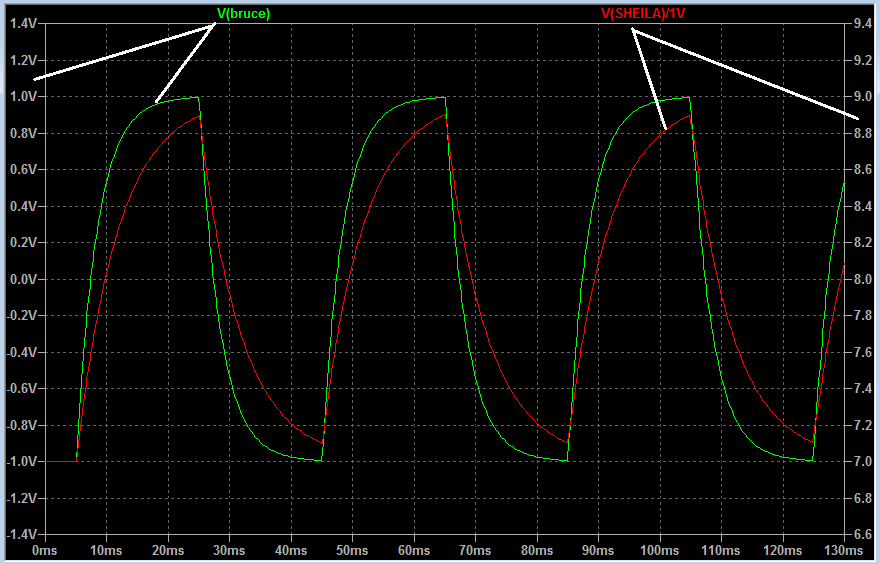The image size is (880, 564).
Task: Click the 120ms time axis label
Action: click(783, 551)
